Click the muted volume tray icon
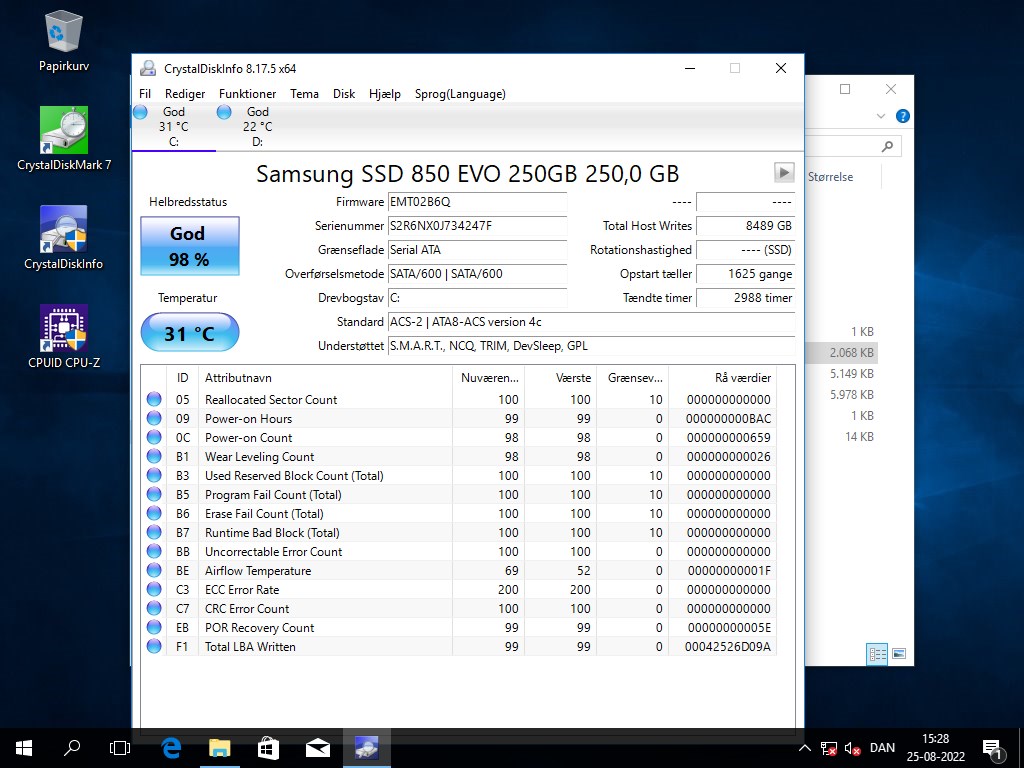Image resolution: width=1024 pixels, height=768 pixels. [852, 748]
